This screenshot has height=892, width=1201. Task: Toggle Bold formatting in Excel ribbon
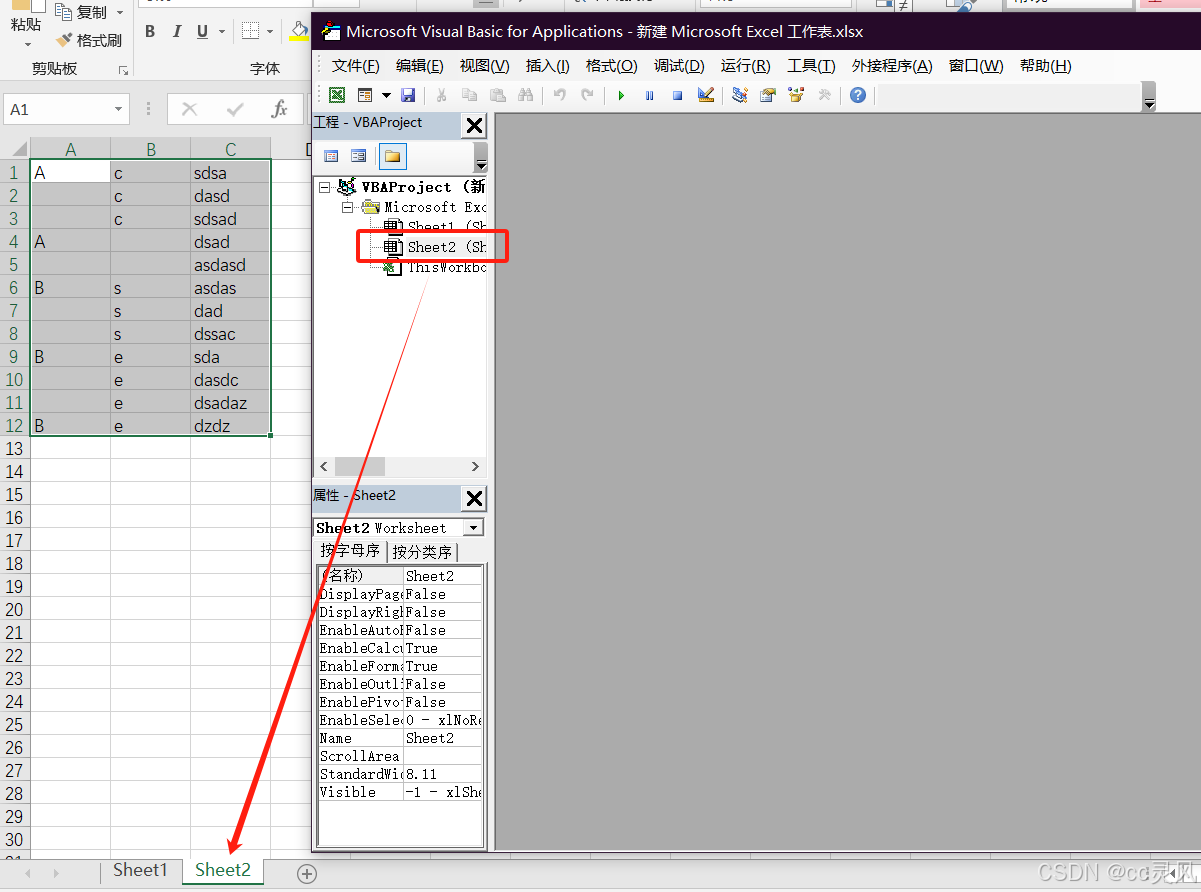(x=150, y=32)
